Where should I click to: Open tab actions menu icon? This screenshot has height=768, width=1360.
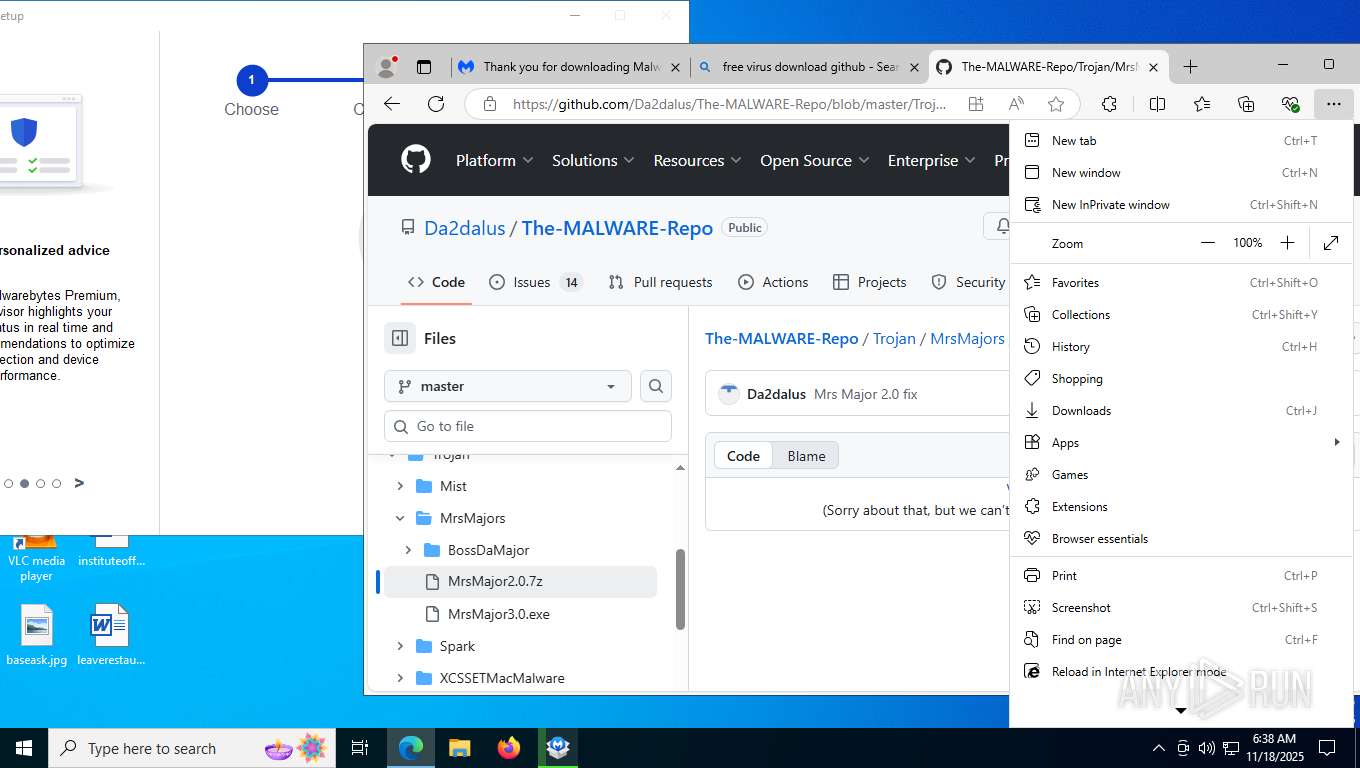pyautogui.click(x=424, y=67)
